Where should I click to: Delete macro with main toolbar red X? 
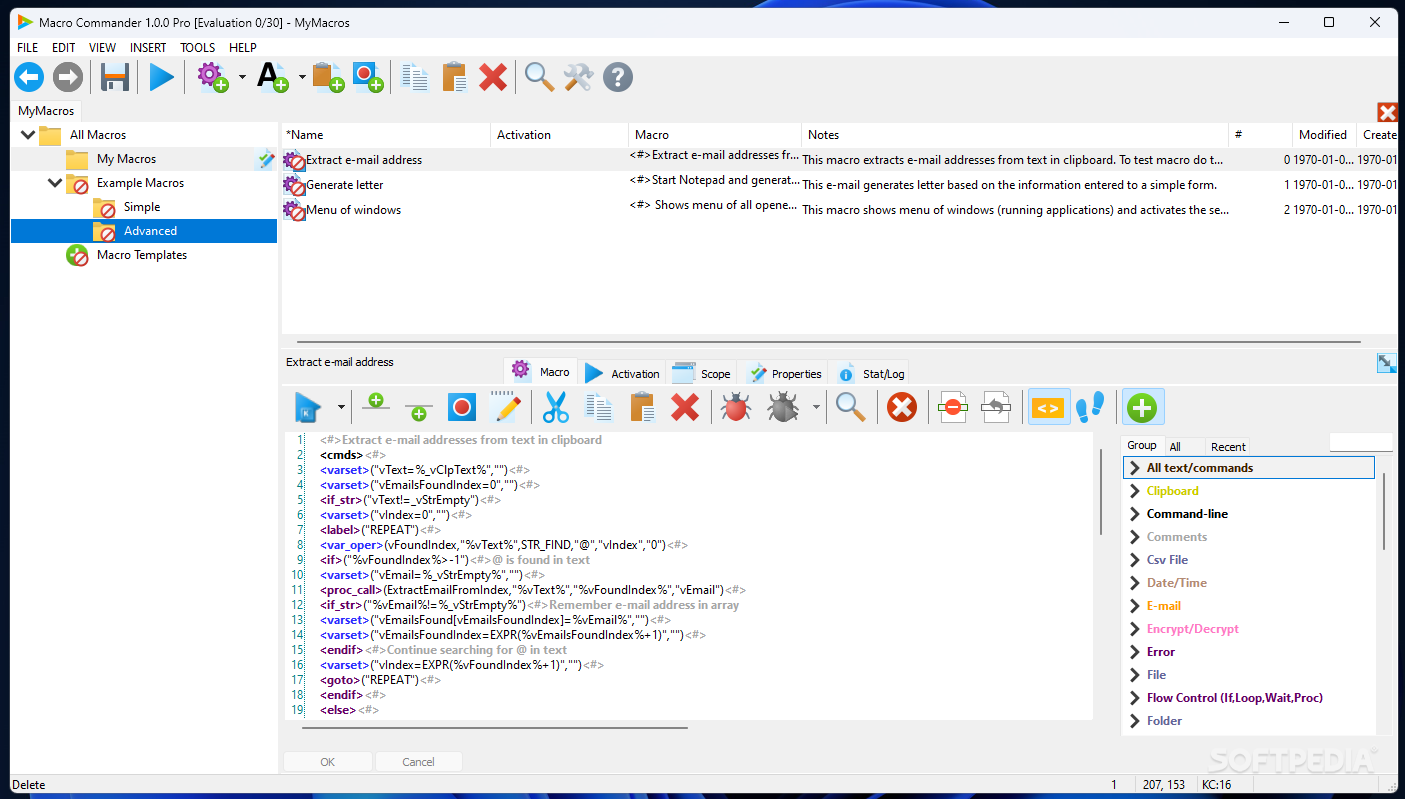tap(493, 77)
